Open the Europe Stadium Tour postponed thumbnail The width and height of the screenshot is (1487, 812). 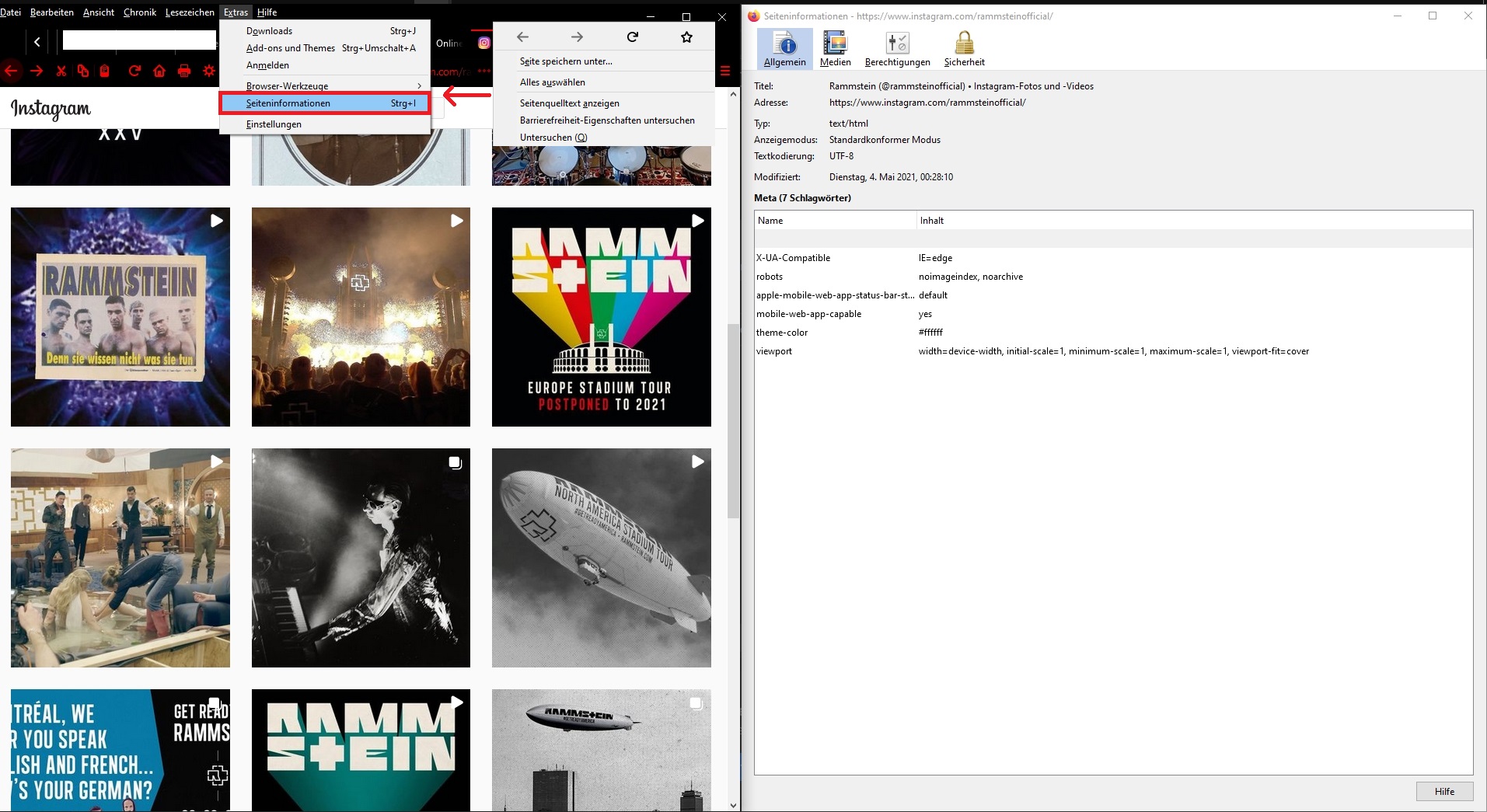point(602,317)
